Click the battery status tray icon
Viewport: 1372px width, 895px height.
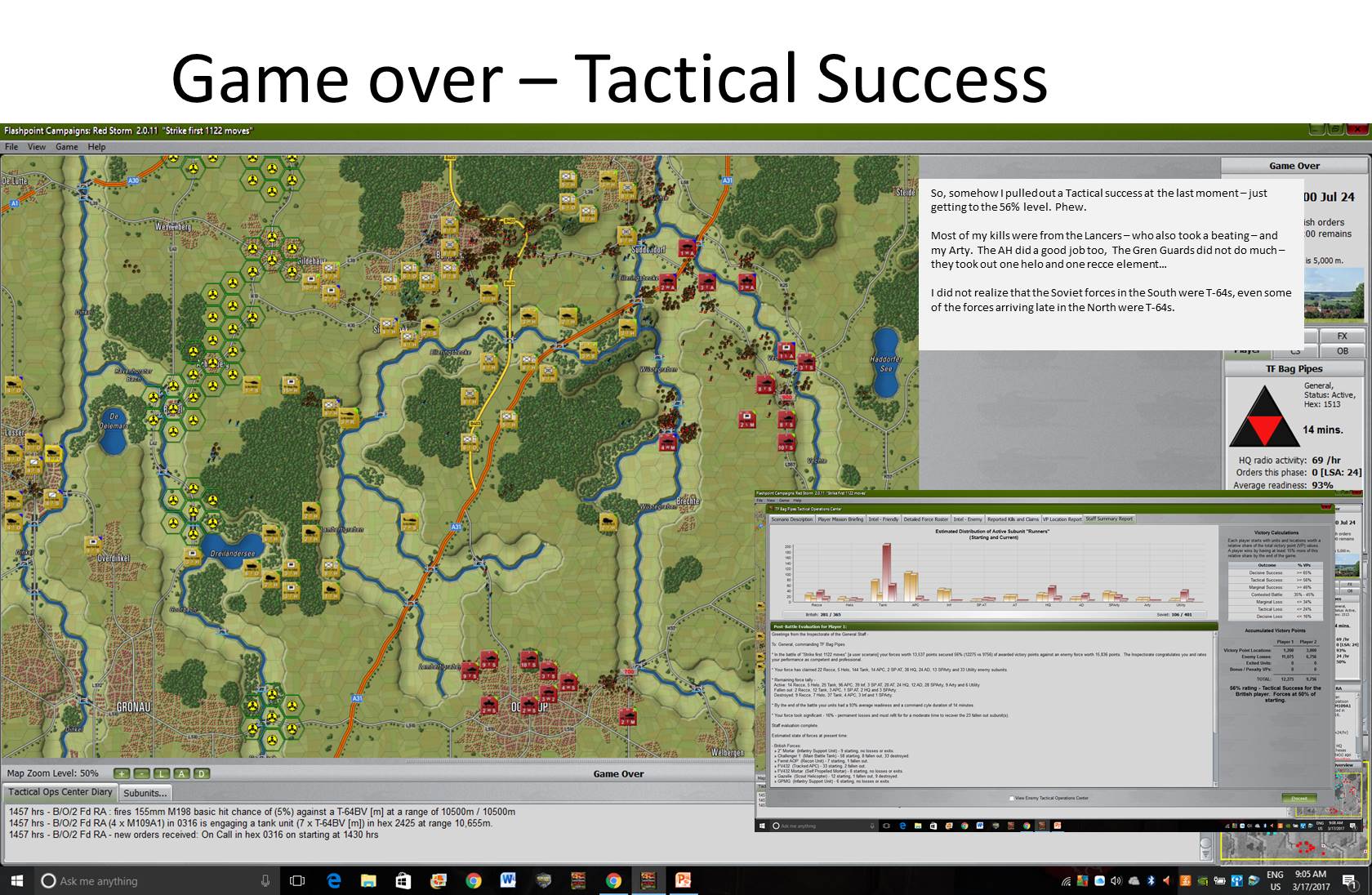tap(1219, 881)
